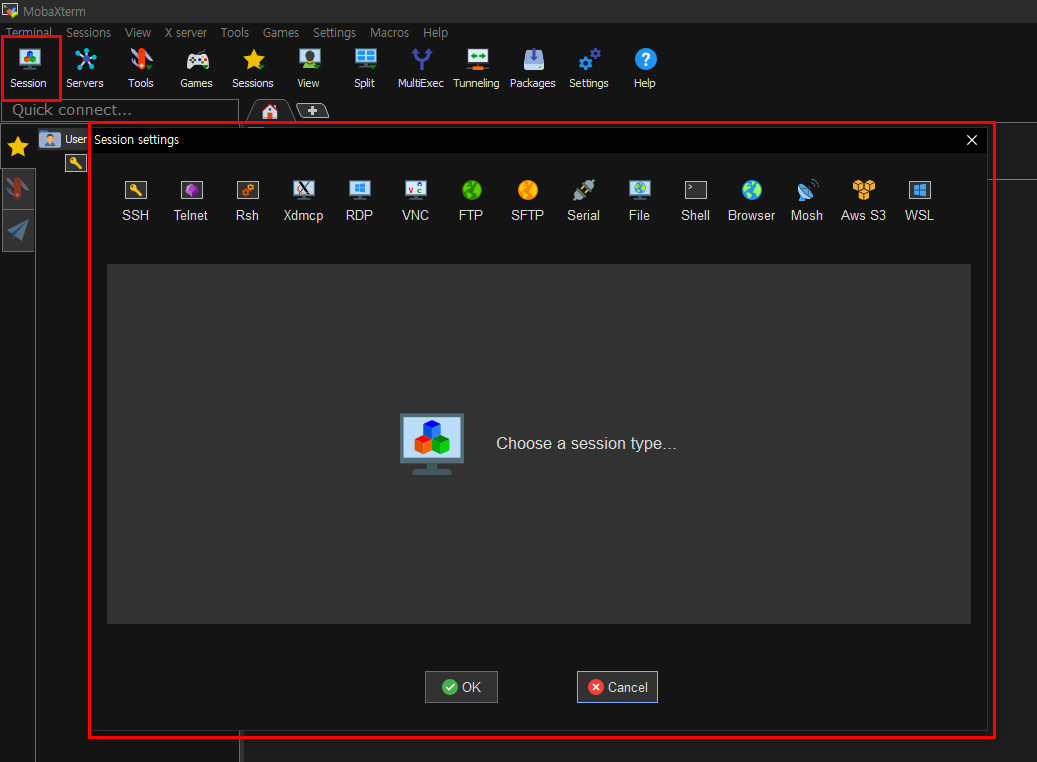Open the Sessions star toolbar icon

(x=253, y=68)
